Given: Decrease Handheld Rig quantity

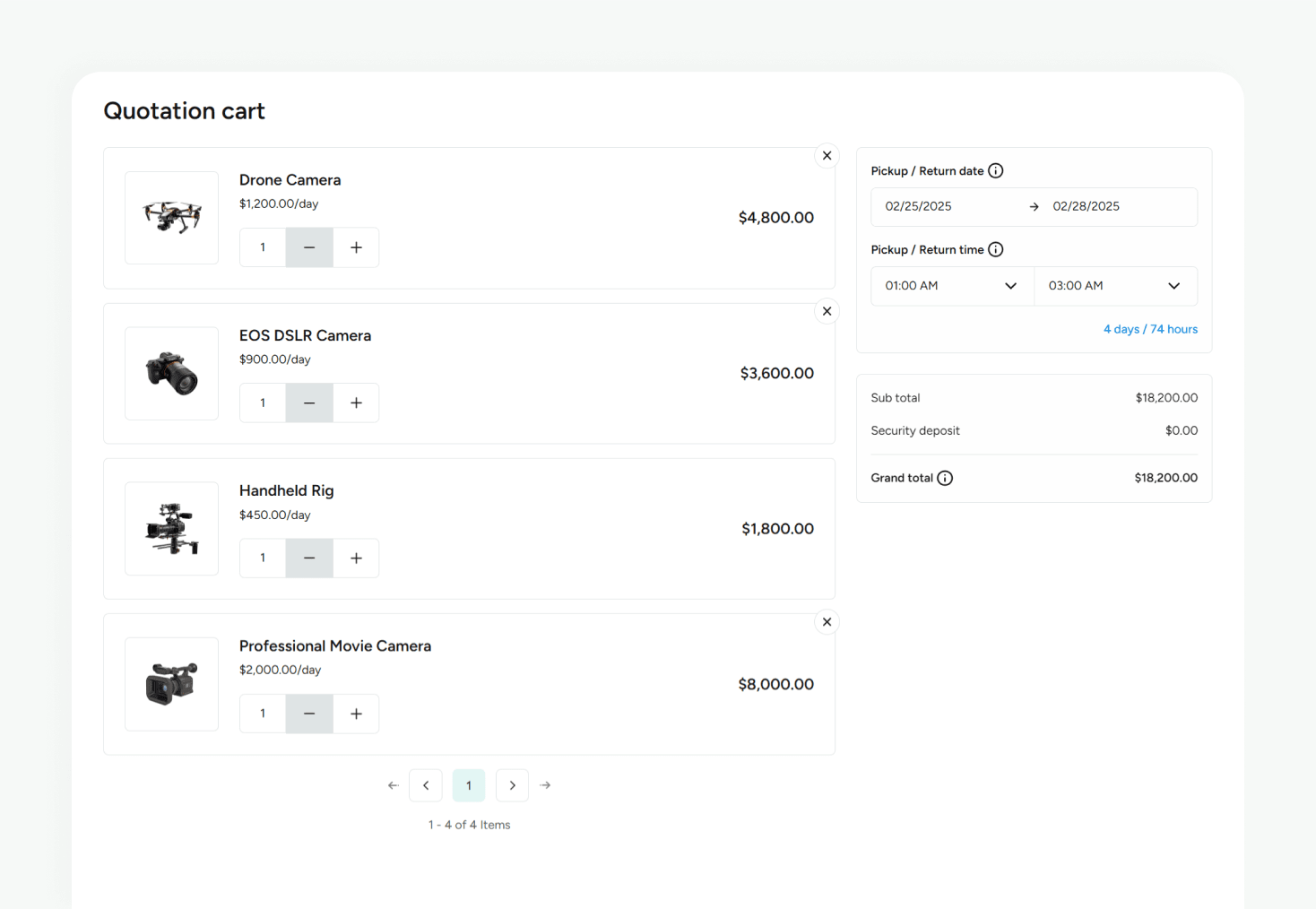Looking at the screenshot, I should point(309,558).
